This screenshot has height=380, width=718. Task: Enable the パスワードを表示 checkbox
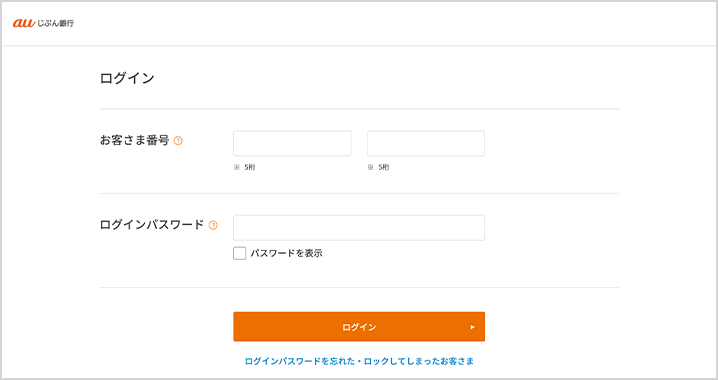pos(239,253)
